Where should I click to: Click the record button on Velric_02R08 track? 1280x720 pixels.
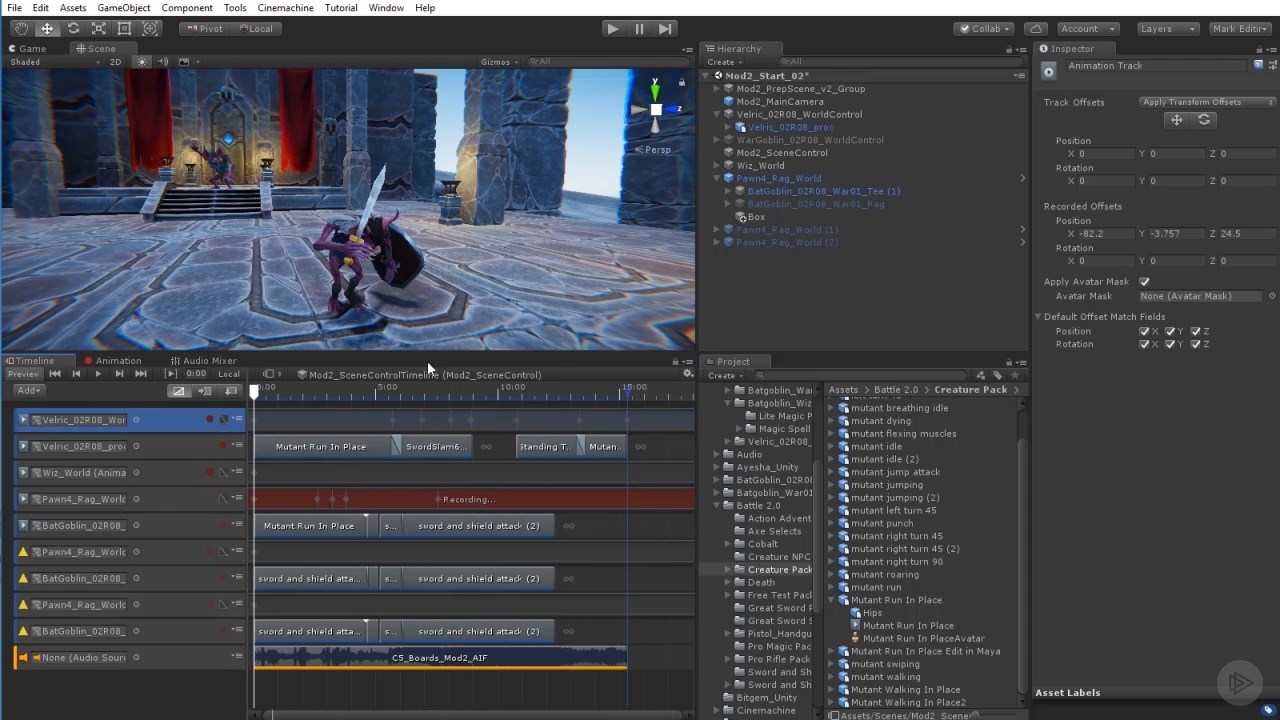tap(210, 418)
